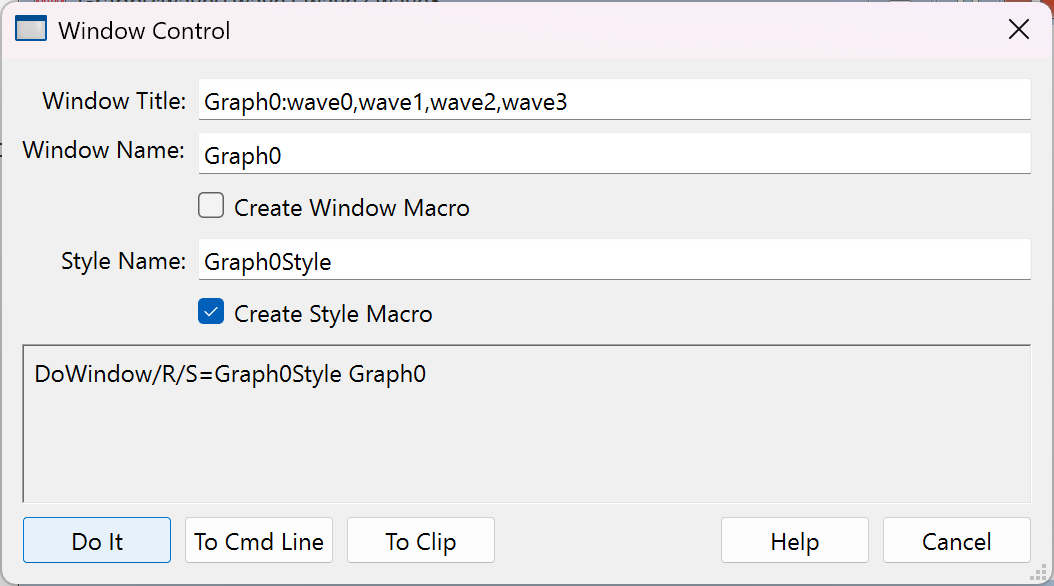Enable the Create Window Macro checkbox

click(211, 207)
